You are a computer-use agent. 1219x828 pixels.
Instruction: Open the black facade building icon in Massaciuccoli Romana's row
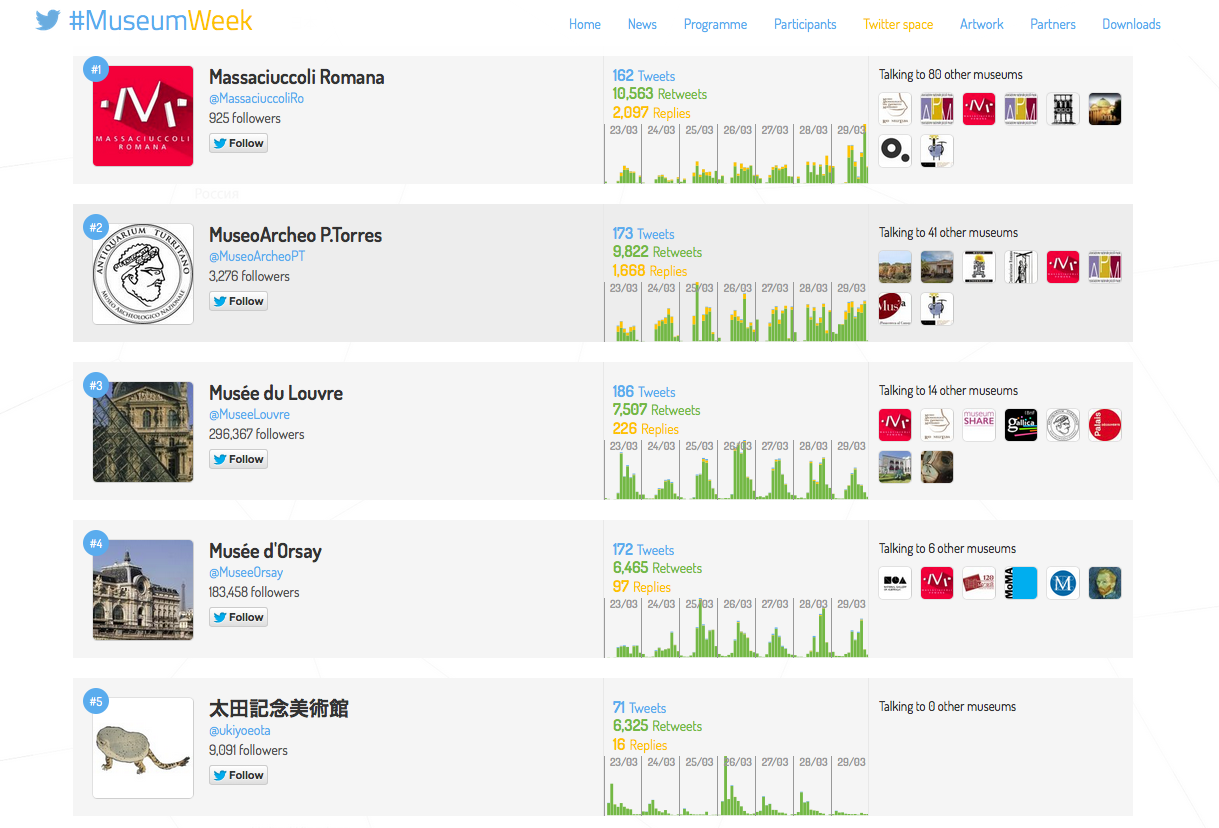pyautogui.click(x=1063, y=109)
